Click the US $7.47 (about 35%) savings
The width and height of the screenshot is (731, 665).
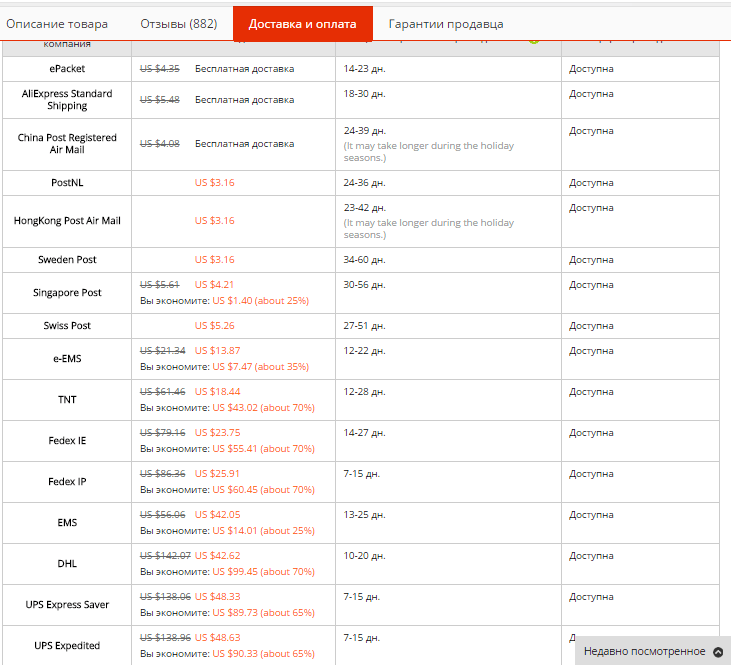click(261, 367)
